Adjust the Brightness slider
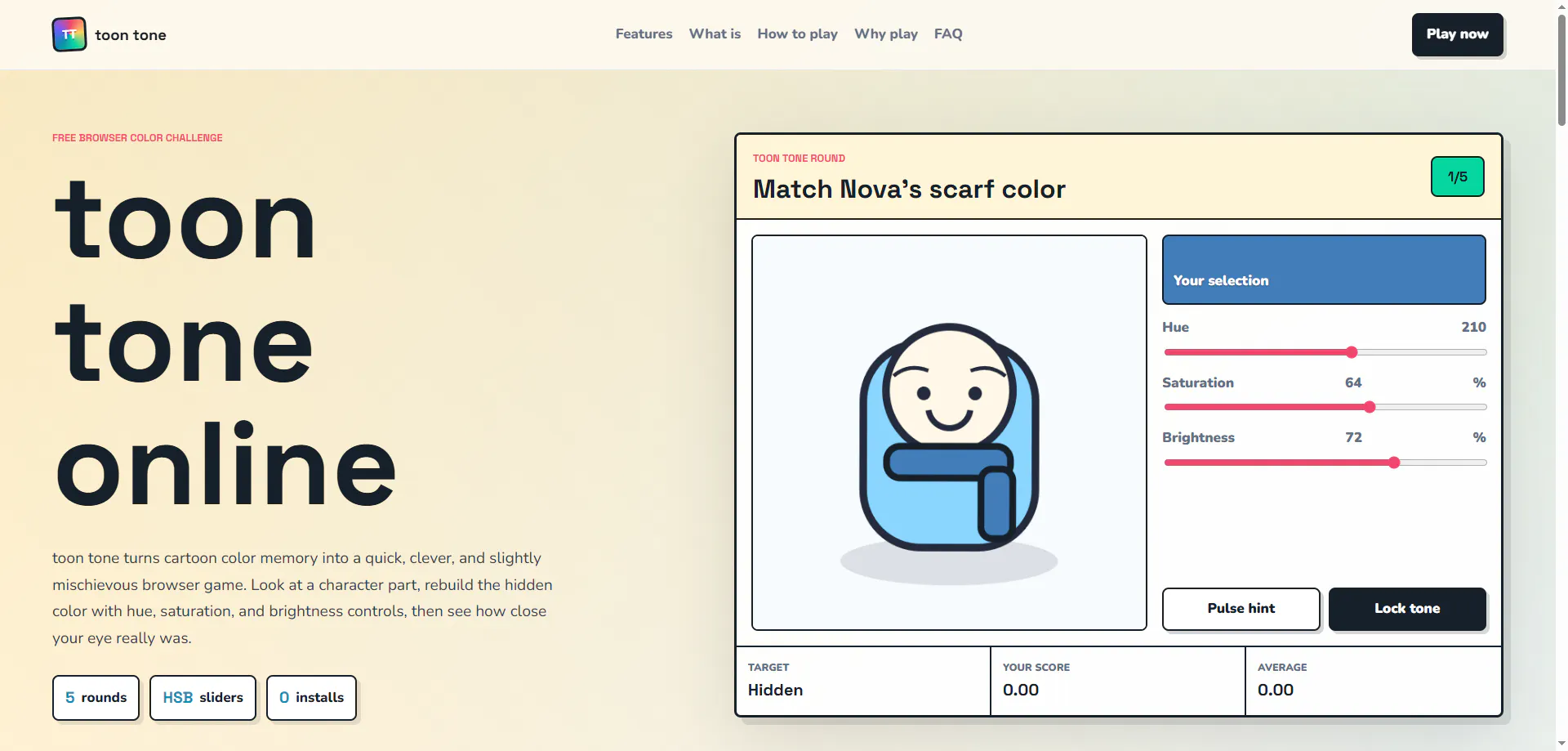Screen dimensions: 1568x751 (x=1325, y=463)
